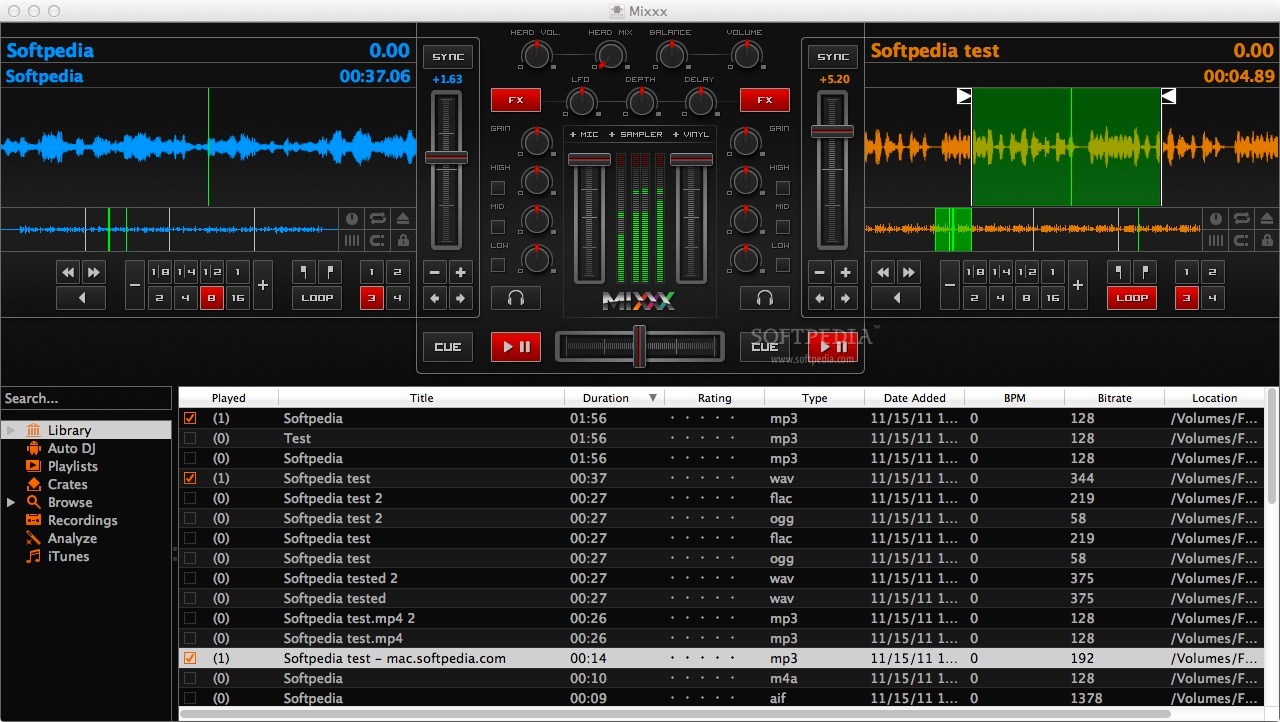
Task: Sort tracks by the Duration column header
Action: pos(614,398)
